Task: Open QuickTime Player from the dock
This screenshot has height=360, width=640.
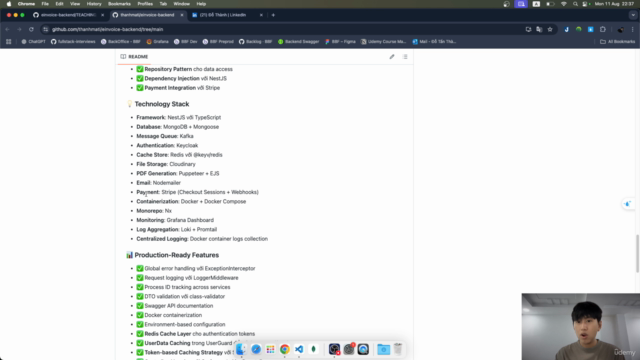Action: tap(363, 349)
